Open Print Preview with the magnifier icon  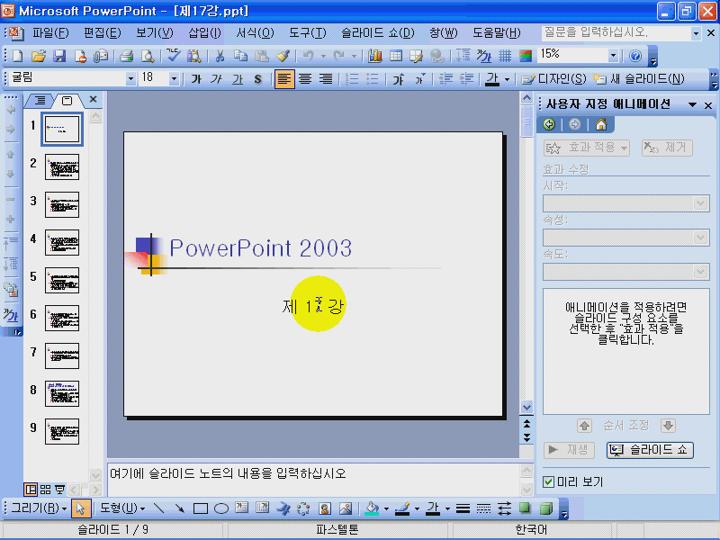(x=147, y=56)
